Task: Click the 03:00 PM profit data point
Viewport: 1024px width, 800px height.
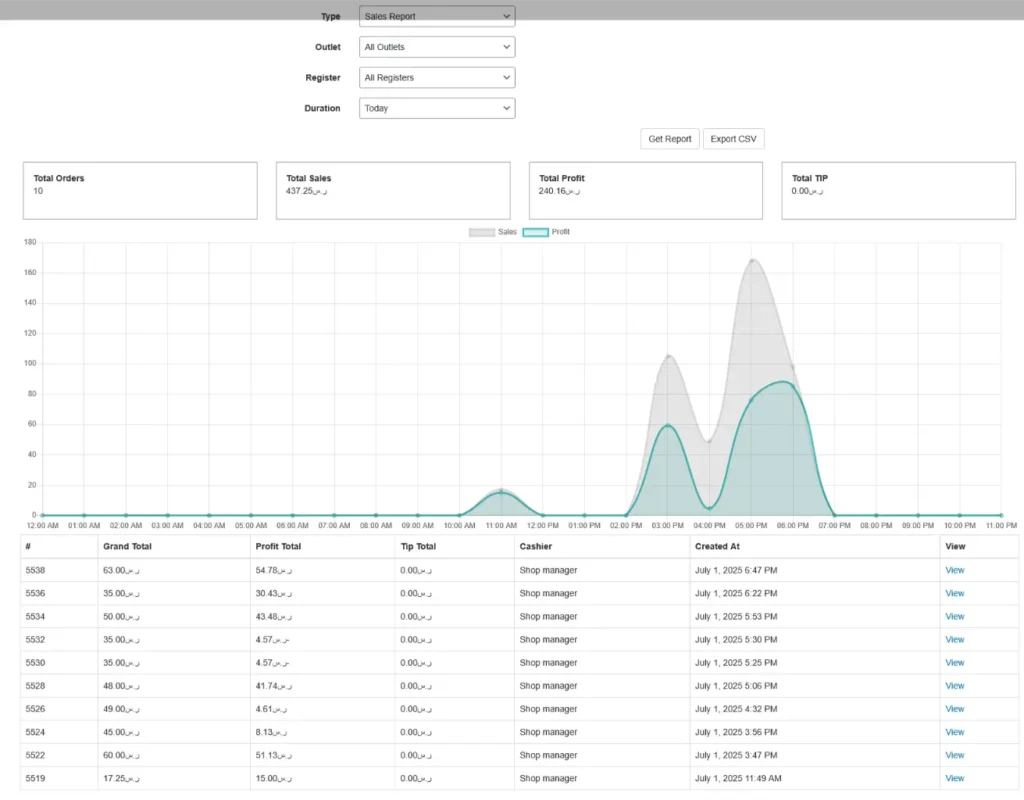Action: (668, 426)
